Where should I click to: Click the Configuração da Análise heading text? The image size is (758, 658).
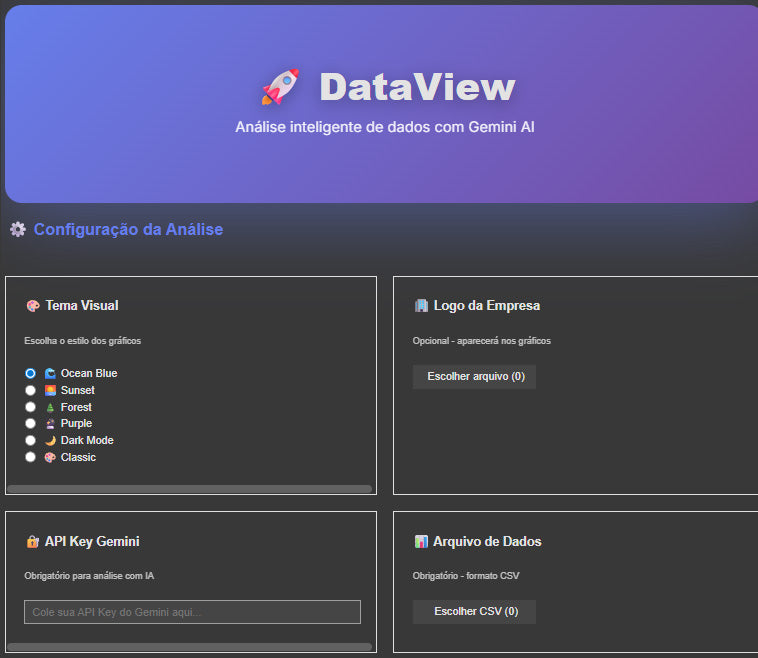(x=128, y=230)
